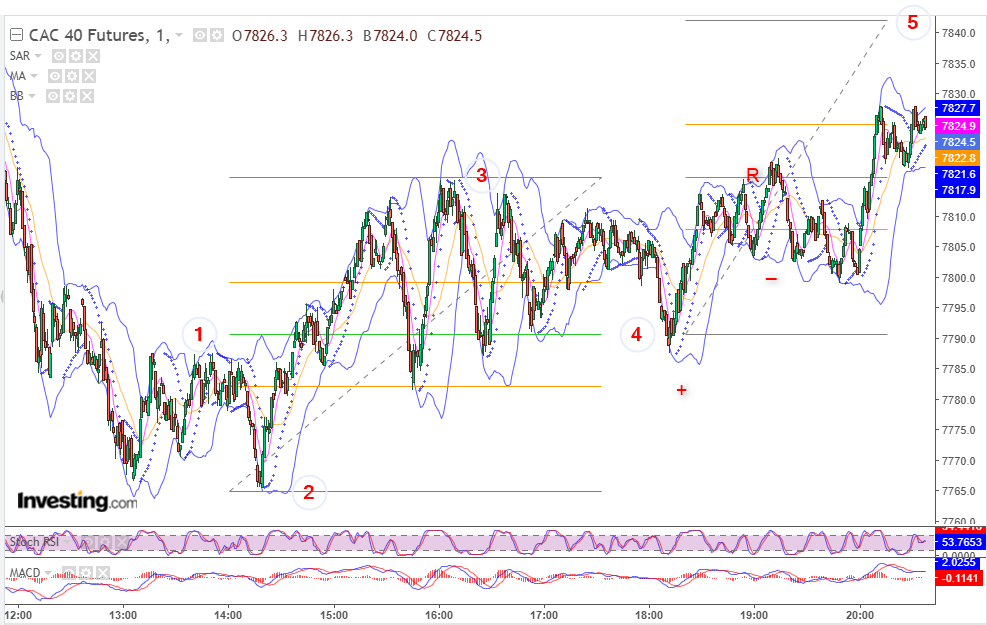Click the low value B7824.0
987x625 pixels.
390,36
